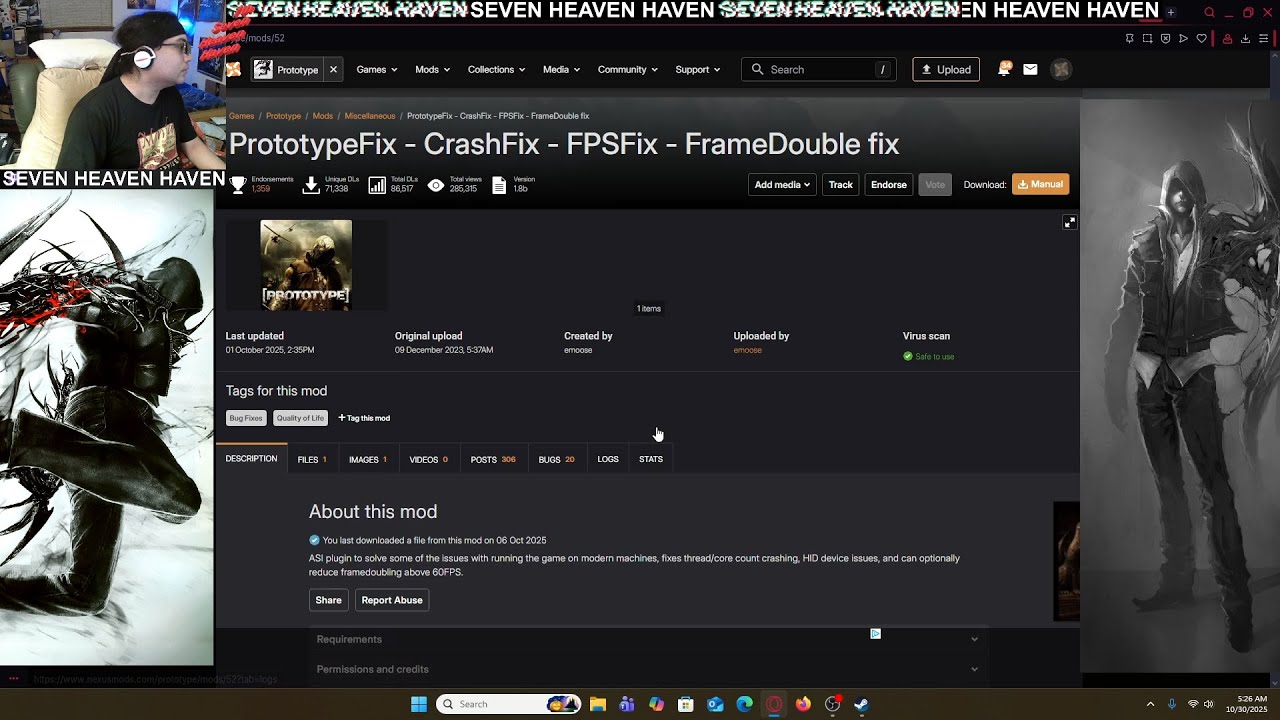The width and height of the screenshot is (1280, 720).
Task: Click the emoose uploader link
Action: tap(747, 350)
